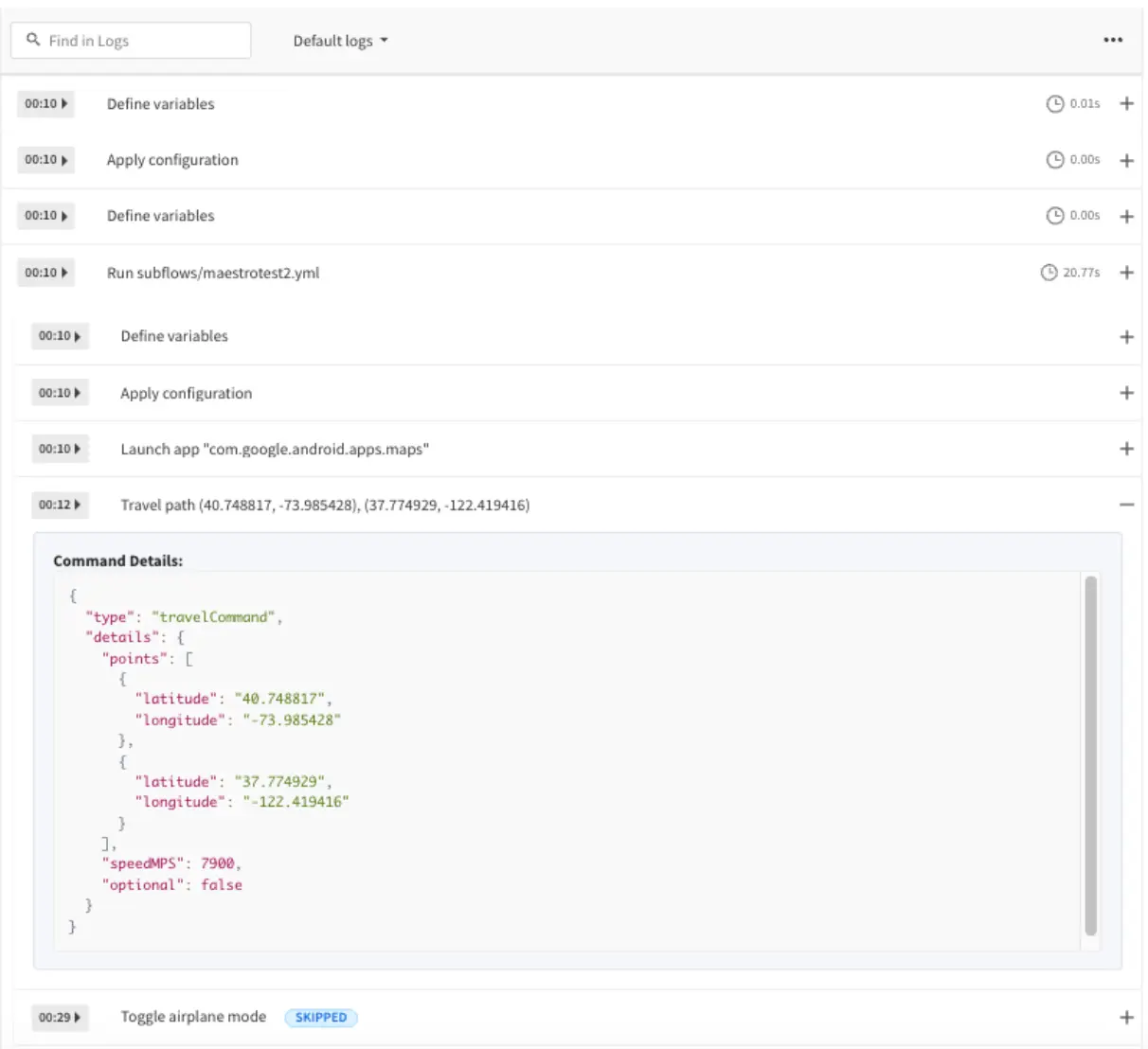Open the Default logs dropdown
This screenshot has width=1148, height=1049.
tap(340, 41)
